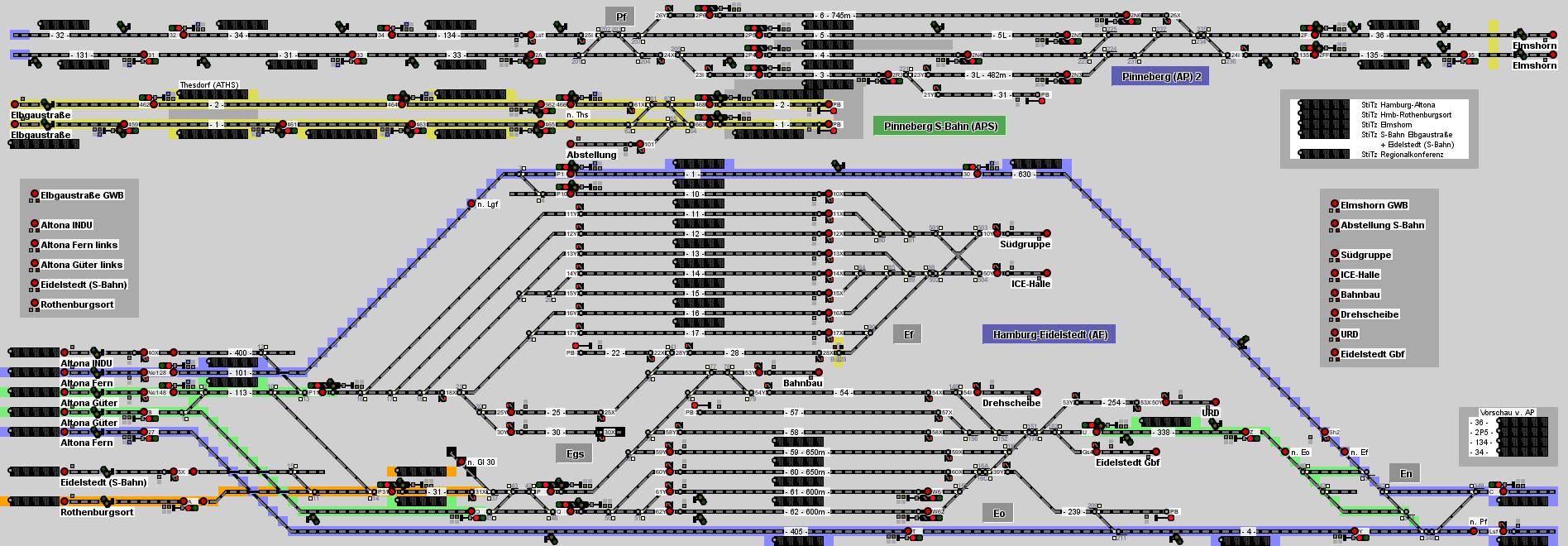The width and height of the screenshot is (1568, 546).
Task: Select the Hamburg-Eidelstedt (AE) station label
Action: [1049, 334]
